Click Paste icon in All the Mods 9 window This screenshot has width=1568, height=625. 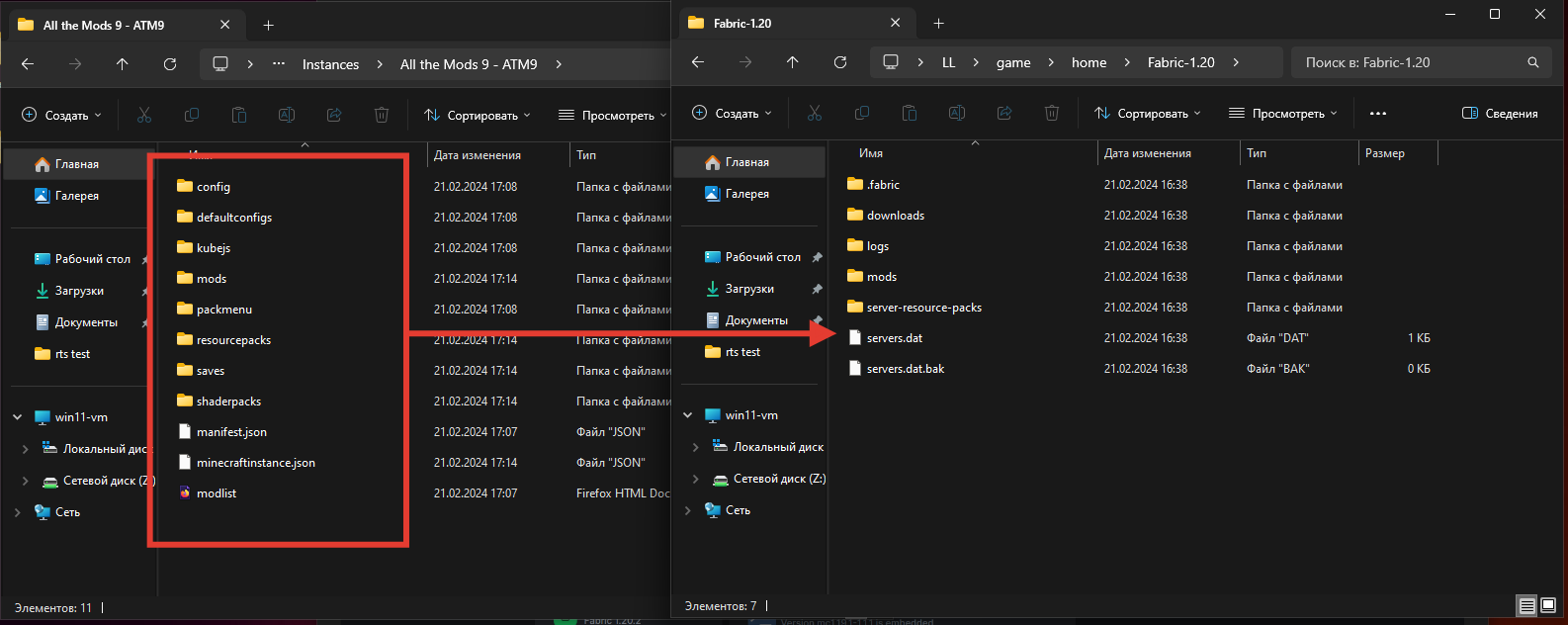tap(239, 116)
